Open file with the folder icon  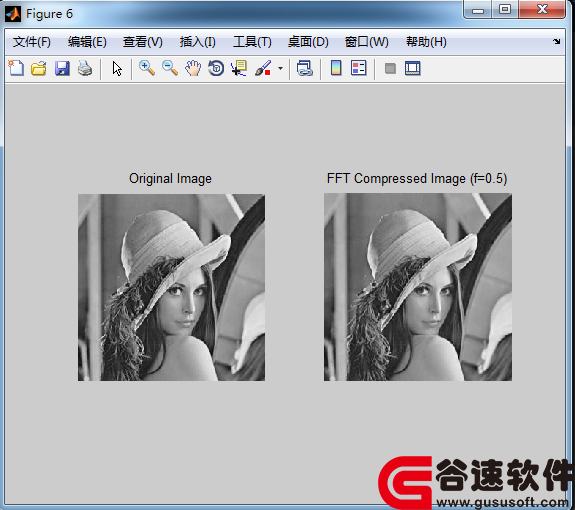point(39,69)
